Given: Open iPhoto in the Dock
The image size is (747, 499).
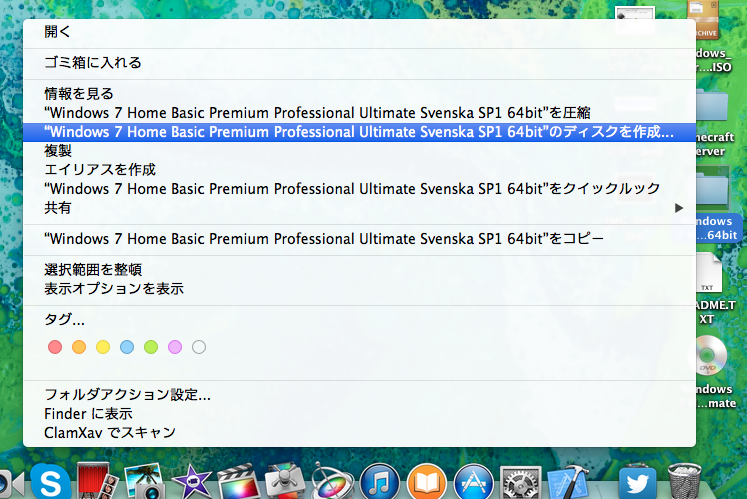Looking at the screenshot, I should coord(144,481).
